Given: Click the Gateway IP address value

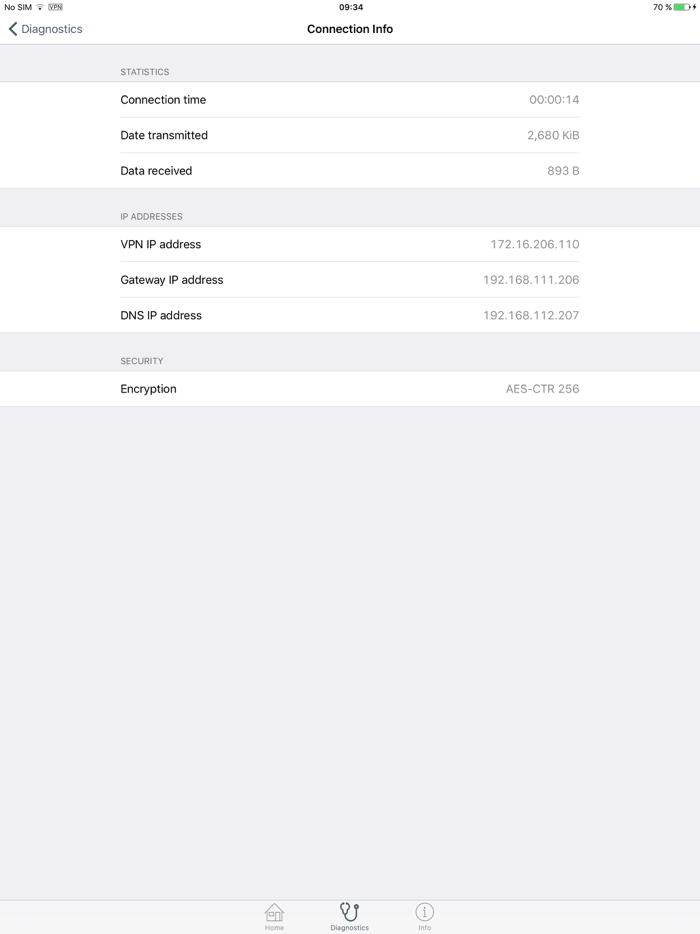Looking at the screenshot, I should tap(530, 280).
